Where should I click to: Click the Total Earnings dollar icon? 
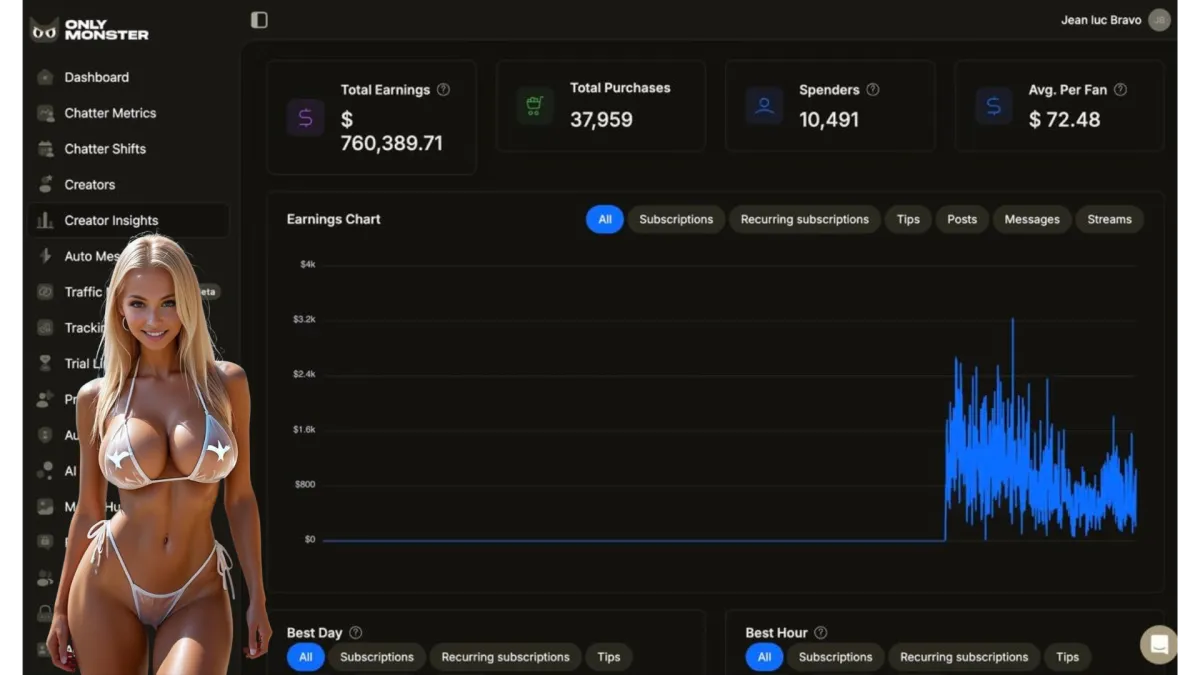click(306, 117)
